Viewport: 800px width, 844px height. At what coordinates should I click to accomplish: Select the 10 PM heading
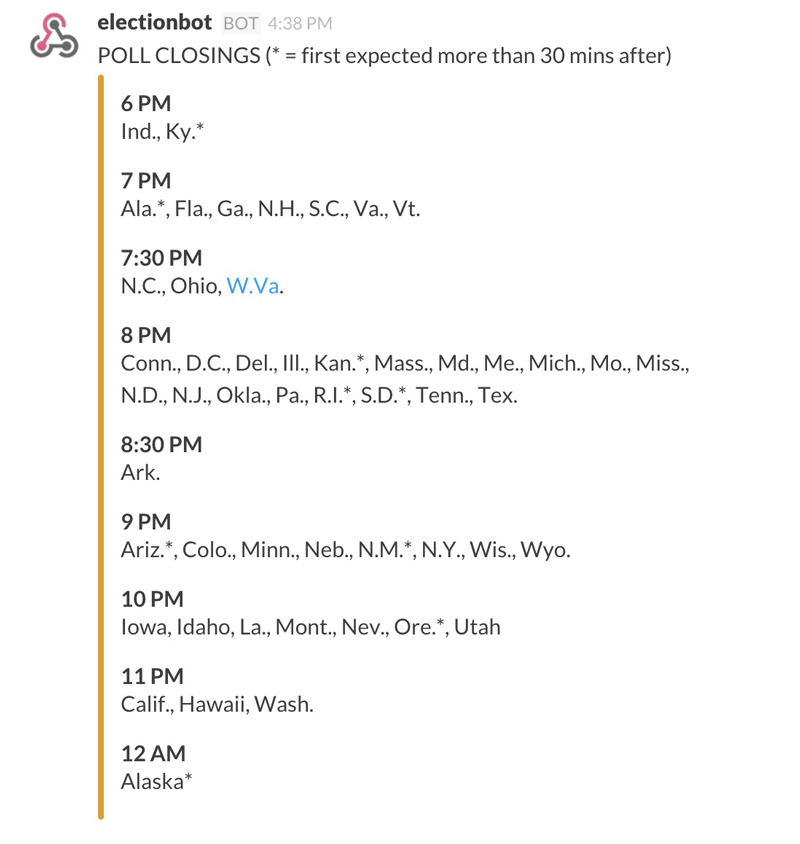pos(152,599)
